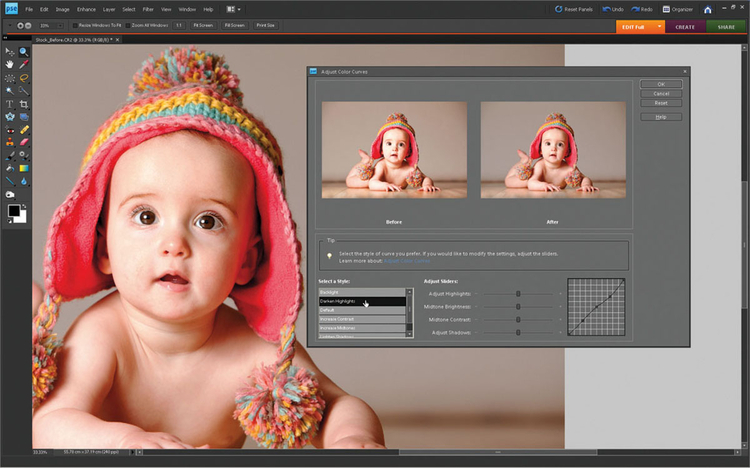The image size is (750, 468).
Task: Select the Crop tool
Action: (23, 104)
